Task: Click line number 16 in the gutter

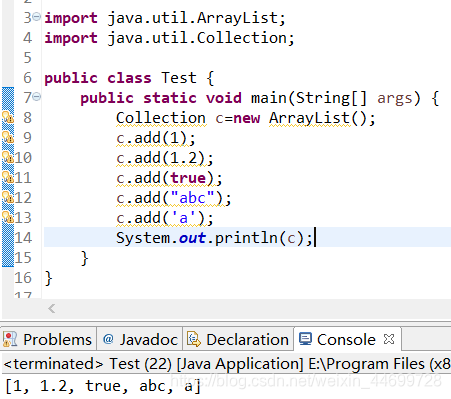Action: pyautogui.click(x=23, y=278)
